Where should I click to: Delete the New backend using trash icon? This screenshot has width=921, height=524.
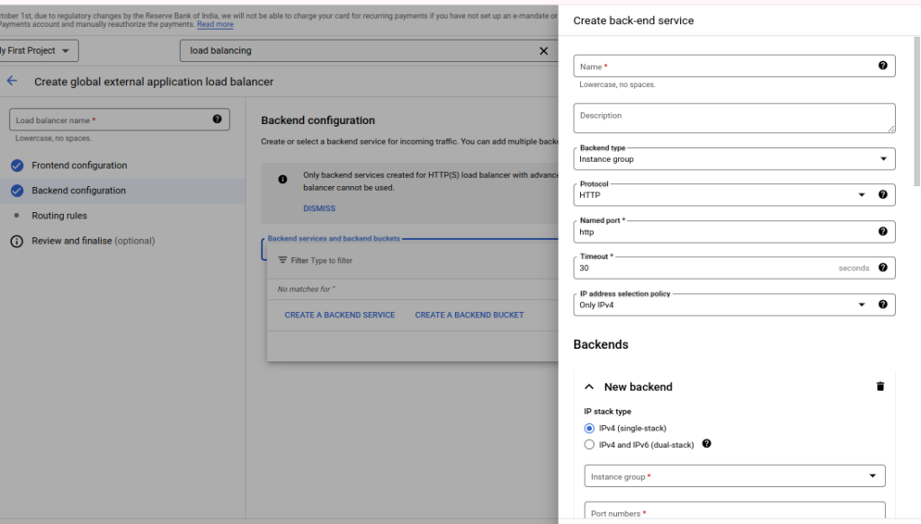click(x=880, y=387)
